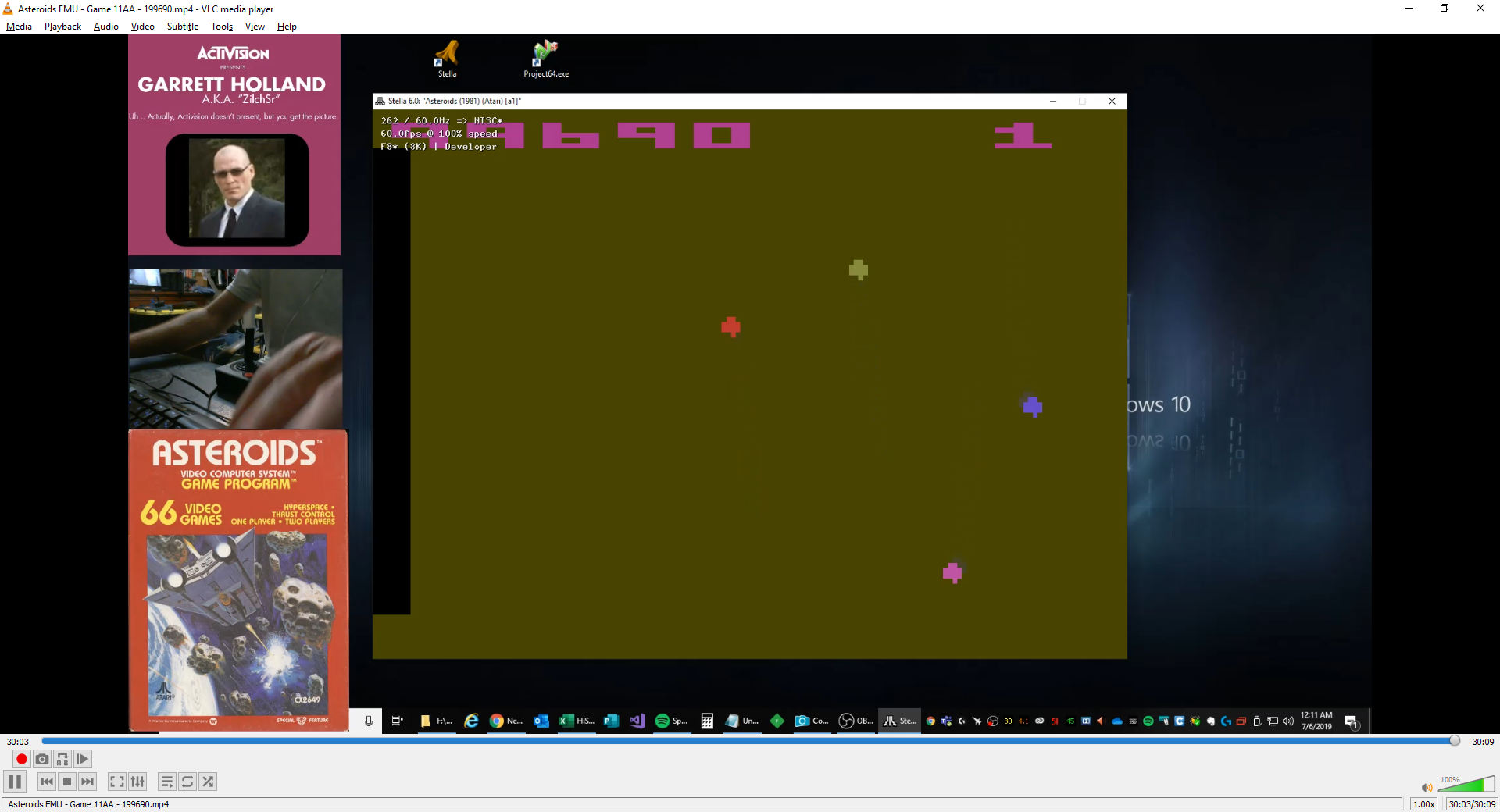The height and width of the screenshot is (812, 1500).
Task: Toggle remaining time on the 30:09 label
Action: tap(1483, 742)
